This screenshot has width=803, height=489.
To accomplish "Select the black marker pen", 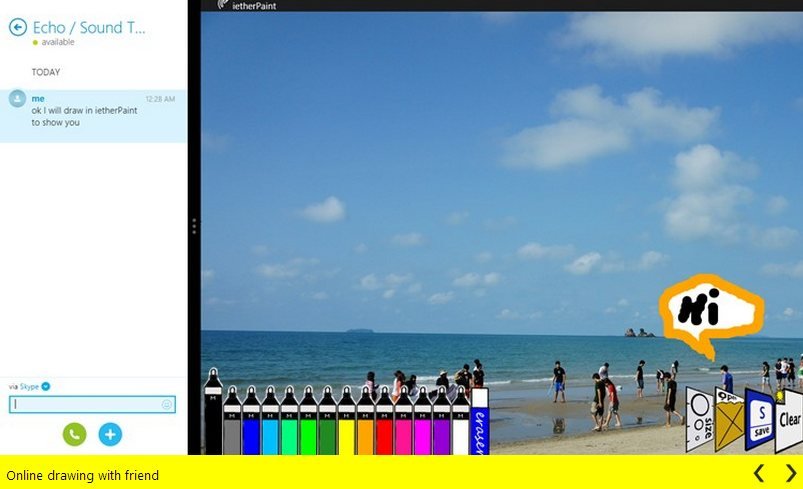I will [213, 412].
